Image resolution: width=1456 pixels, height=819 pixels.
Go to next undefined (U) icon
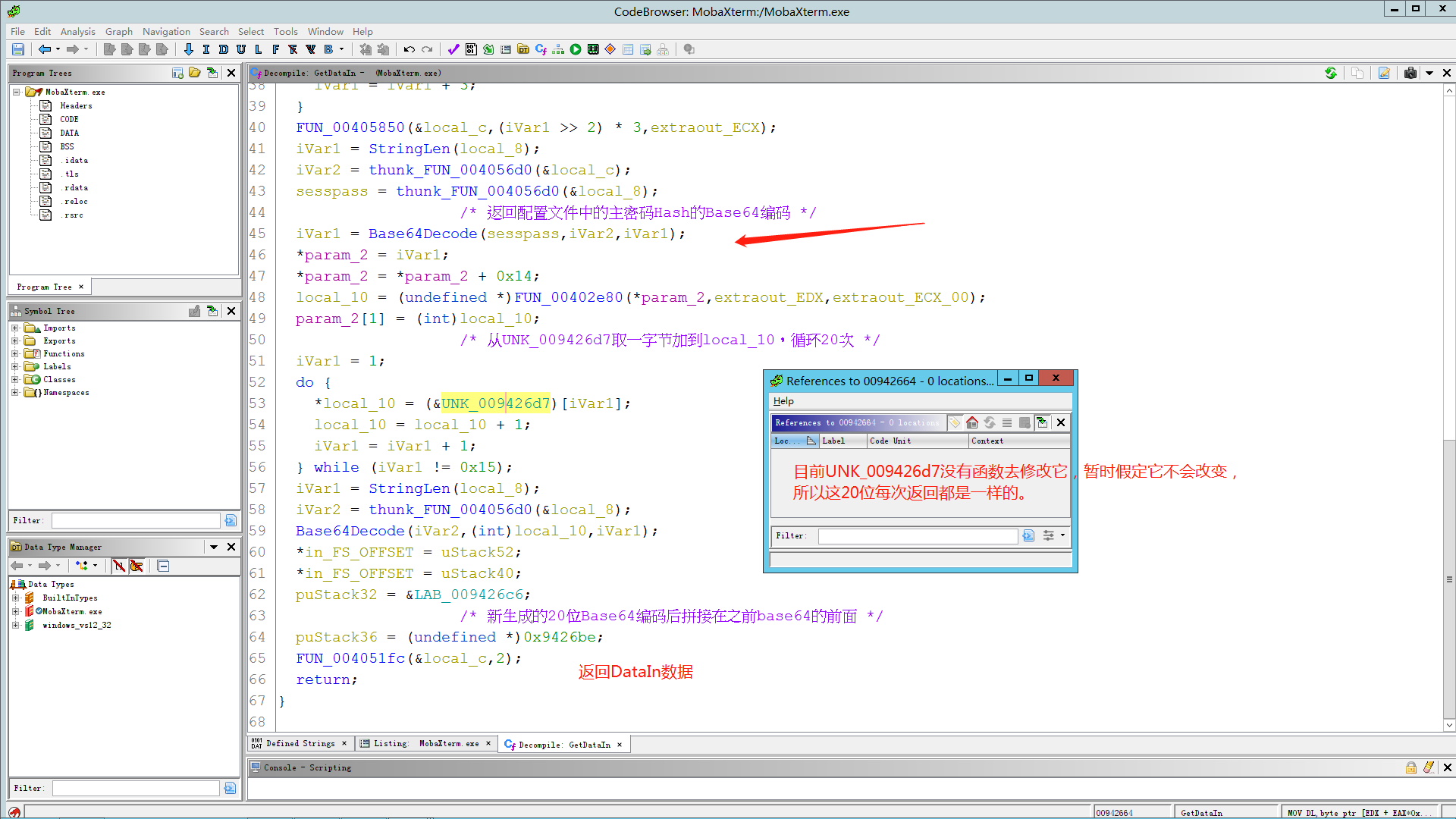pos(241,49)
